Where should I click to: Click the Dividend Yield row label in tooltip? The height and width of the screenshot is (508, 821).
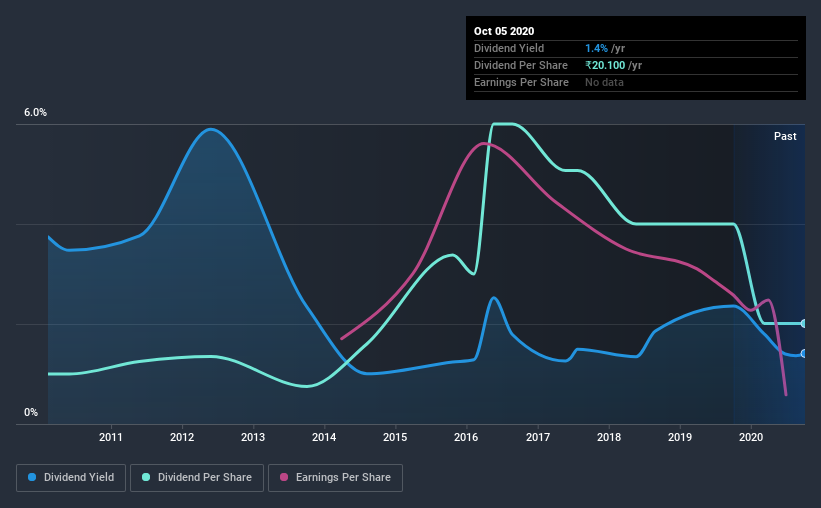(509, 49)
